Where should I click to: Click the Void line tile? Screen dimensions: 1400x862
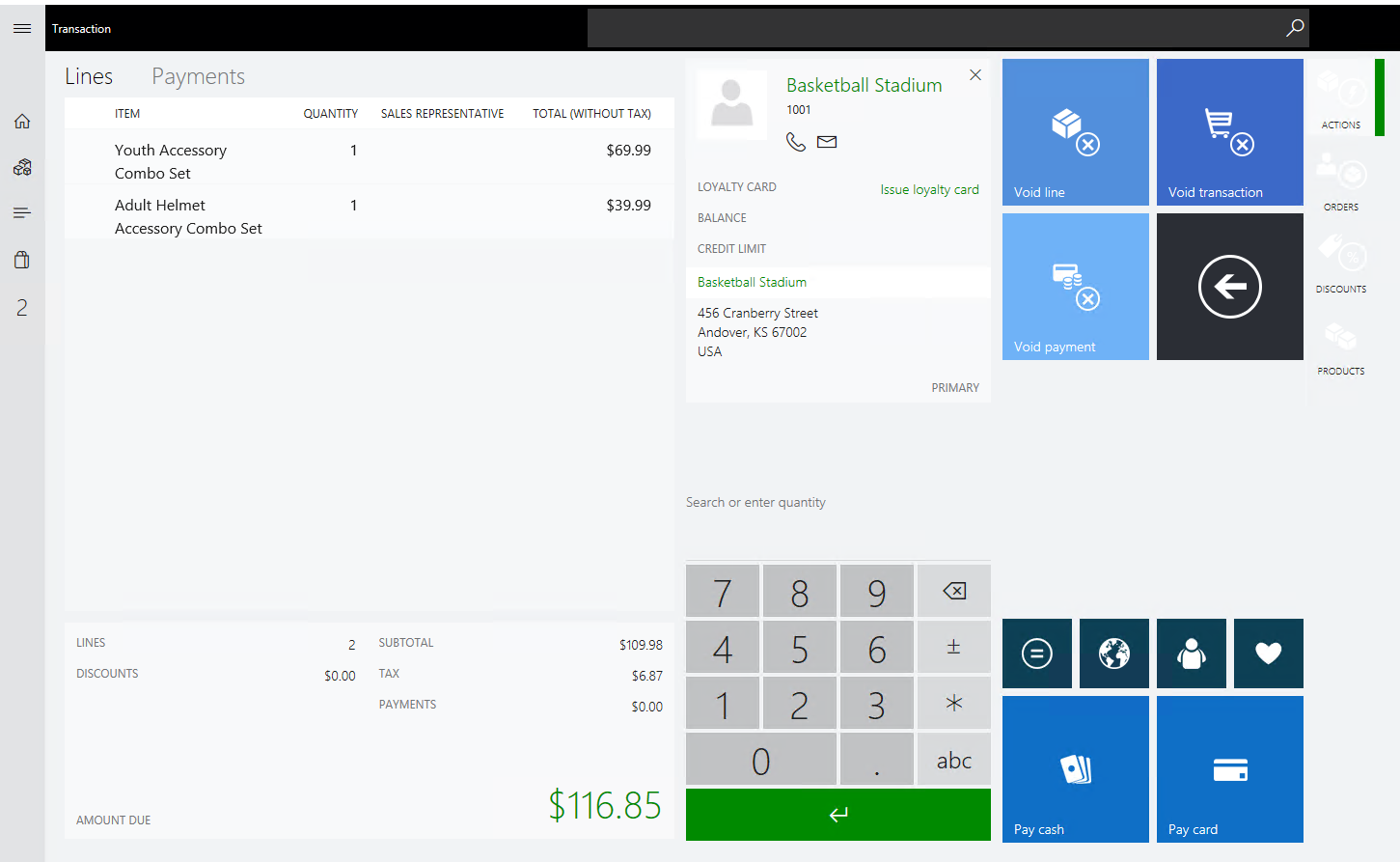pyautogui.click(x=1075, y=132)
